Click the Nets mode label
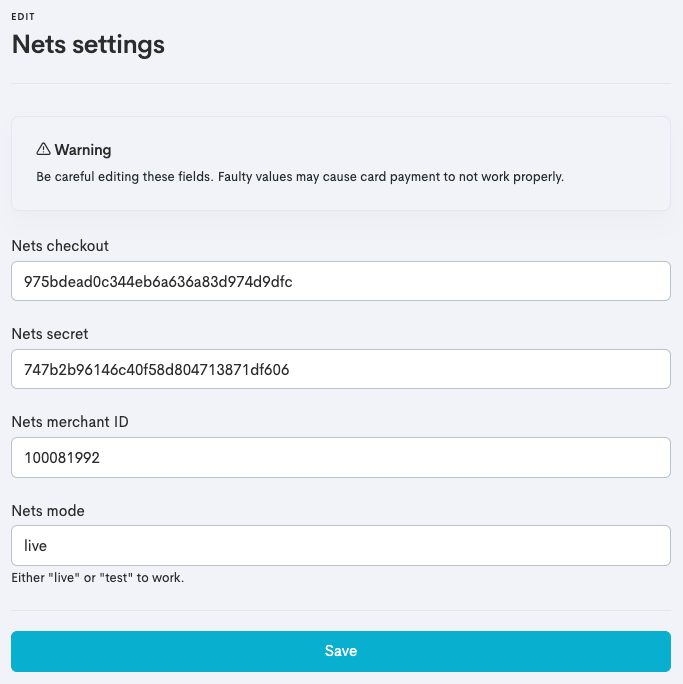683x684 pixels. point(48,510)
